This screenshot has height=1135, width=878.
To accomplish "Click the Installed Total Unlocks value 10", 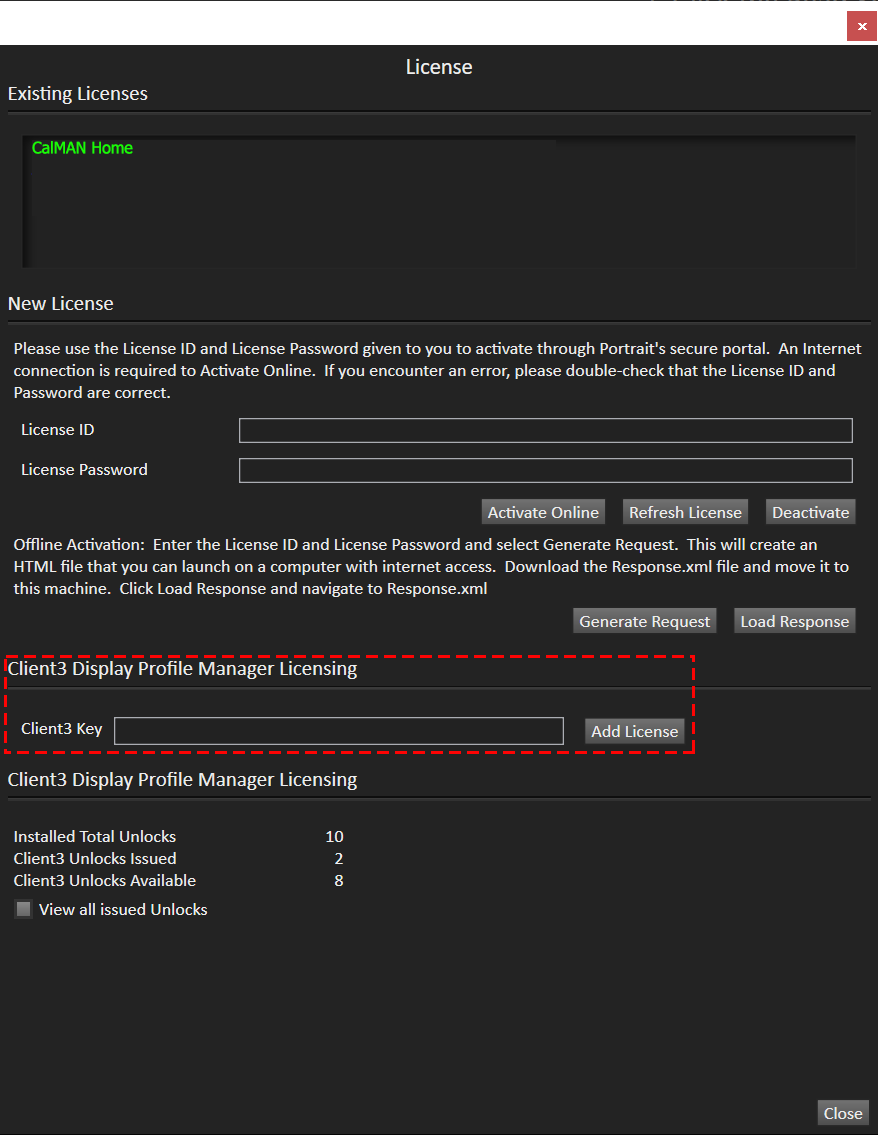I will point(334,836).
